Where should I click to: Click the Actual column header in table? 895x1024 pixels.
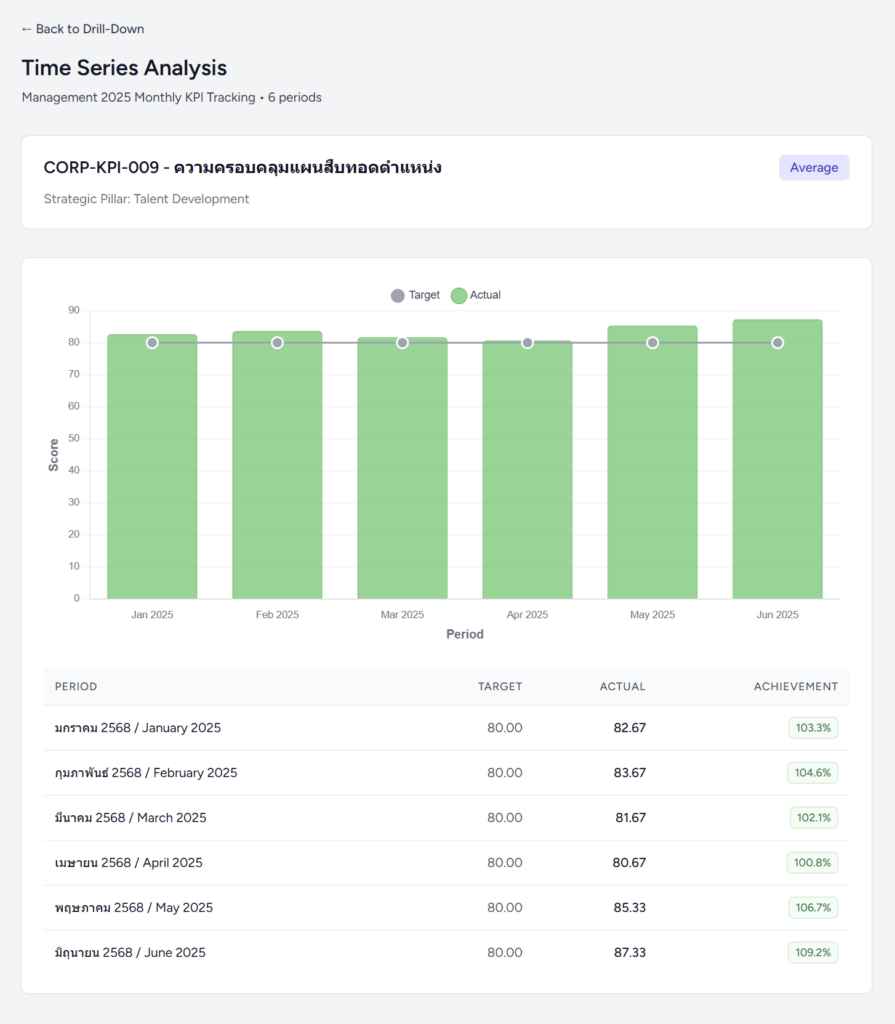(x=622, y=687)
